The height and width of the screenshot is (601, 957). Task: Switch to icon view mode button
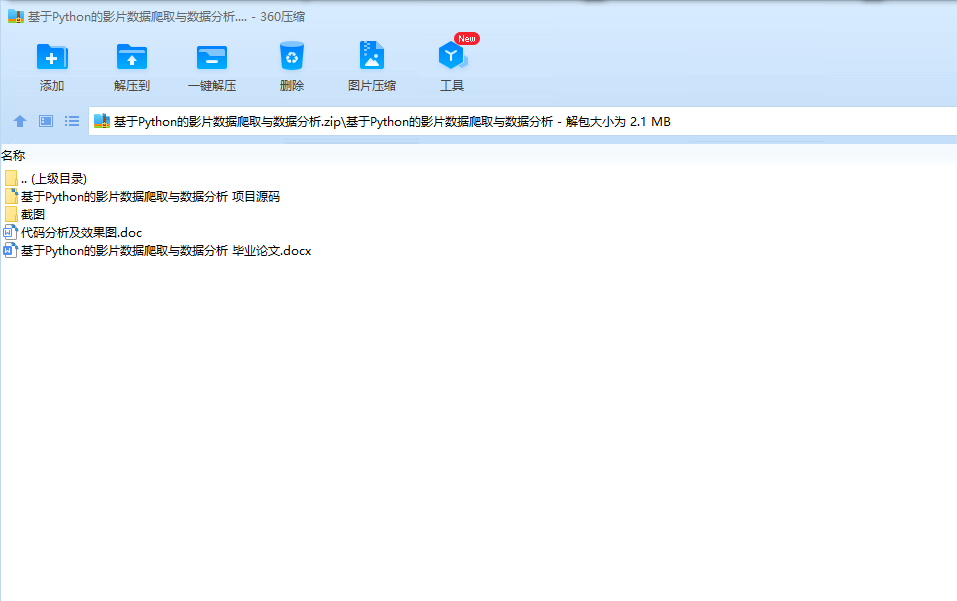tap(46, 121)
